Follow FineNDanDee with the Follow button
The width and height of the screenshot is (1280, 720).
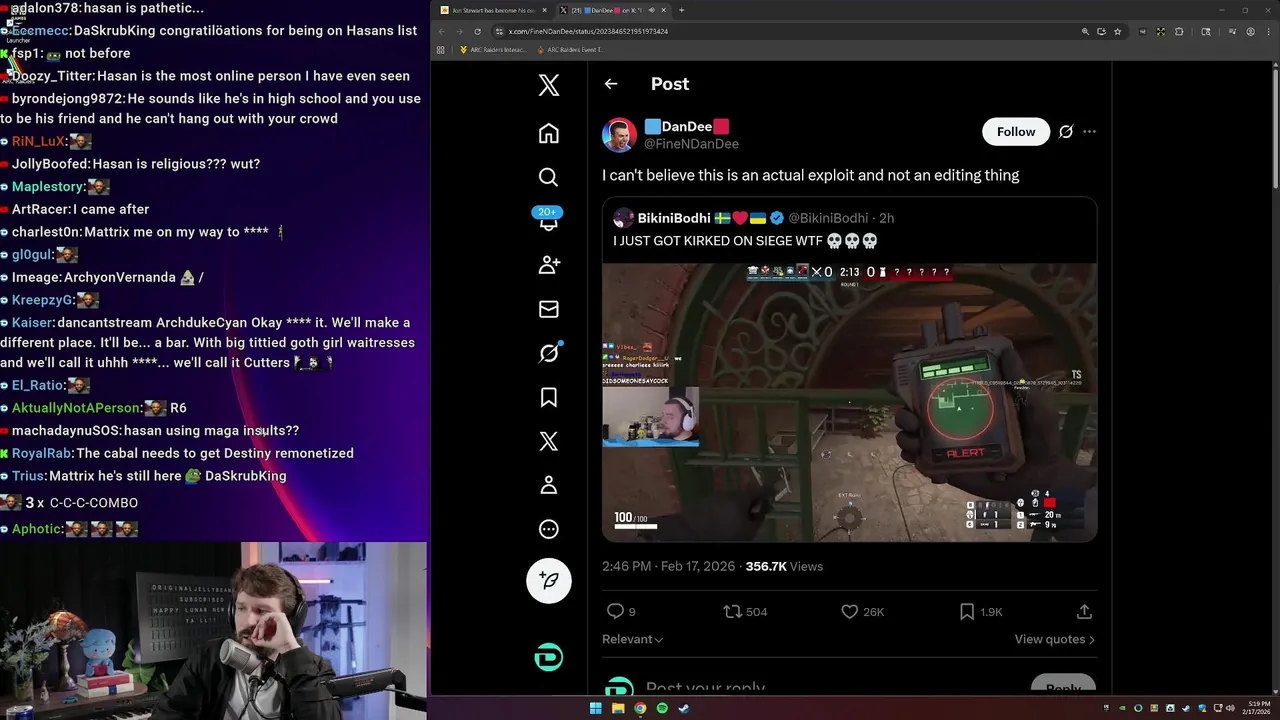[1016, 132]
